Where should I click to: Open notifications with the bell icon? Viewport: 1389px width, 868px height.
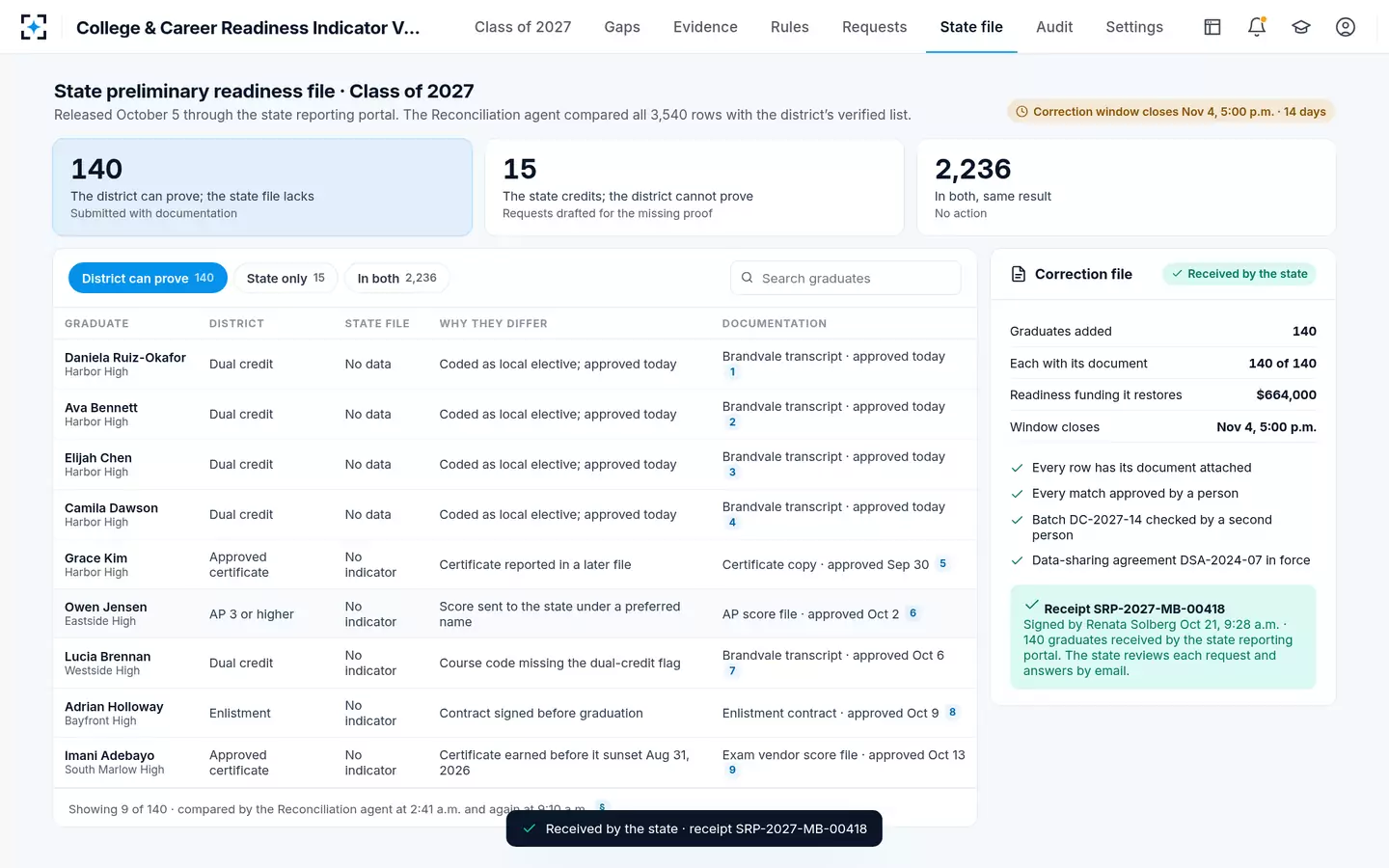(x=1257, y=27)
